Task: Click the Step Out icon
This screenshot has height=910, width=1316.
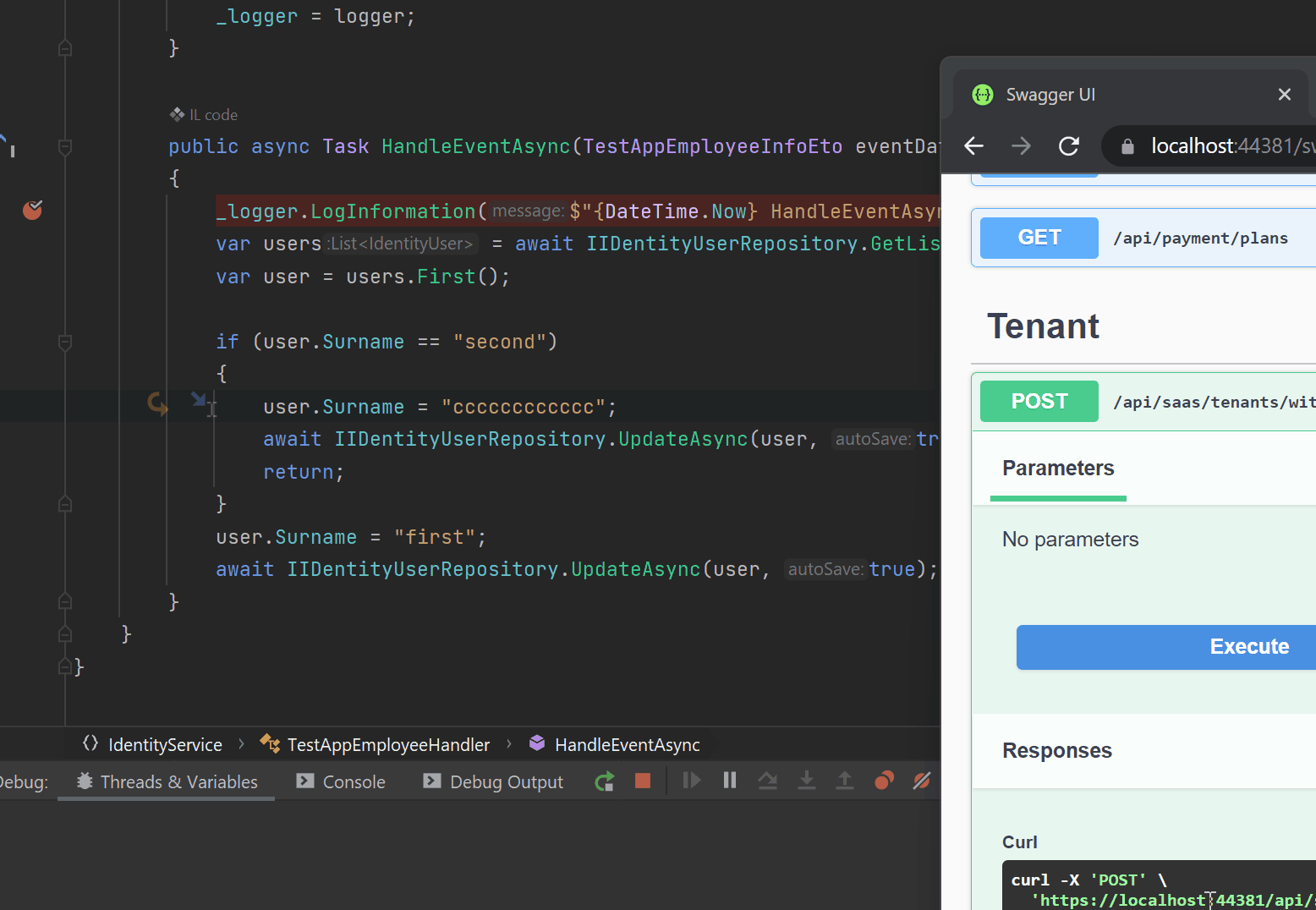Action: [845, 781]
